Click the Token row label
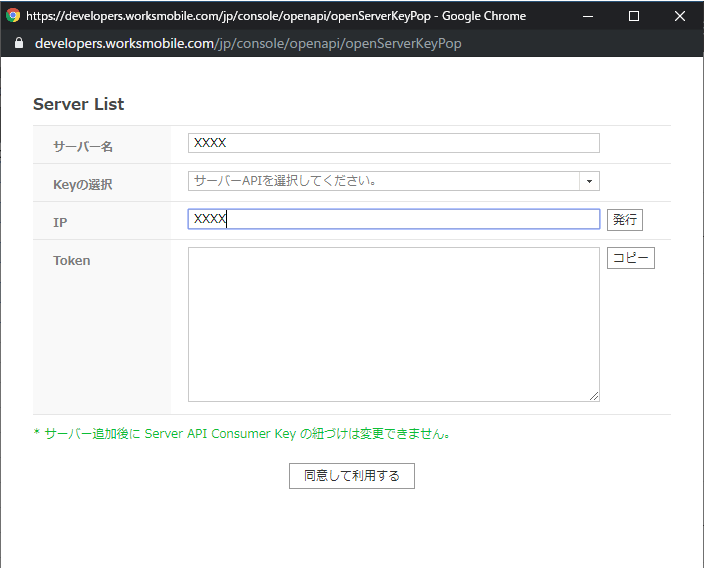 click(72, 261)
